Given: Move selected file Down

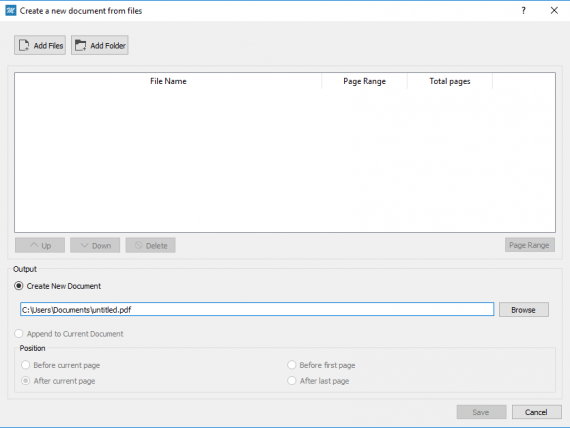Looking at the screenshot, I should pyautogui.click(x=95, y=245).
